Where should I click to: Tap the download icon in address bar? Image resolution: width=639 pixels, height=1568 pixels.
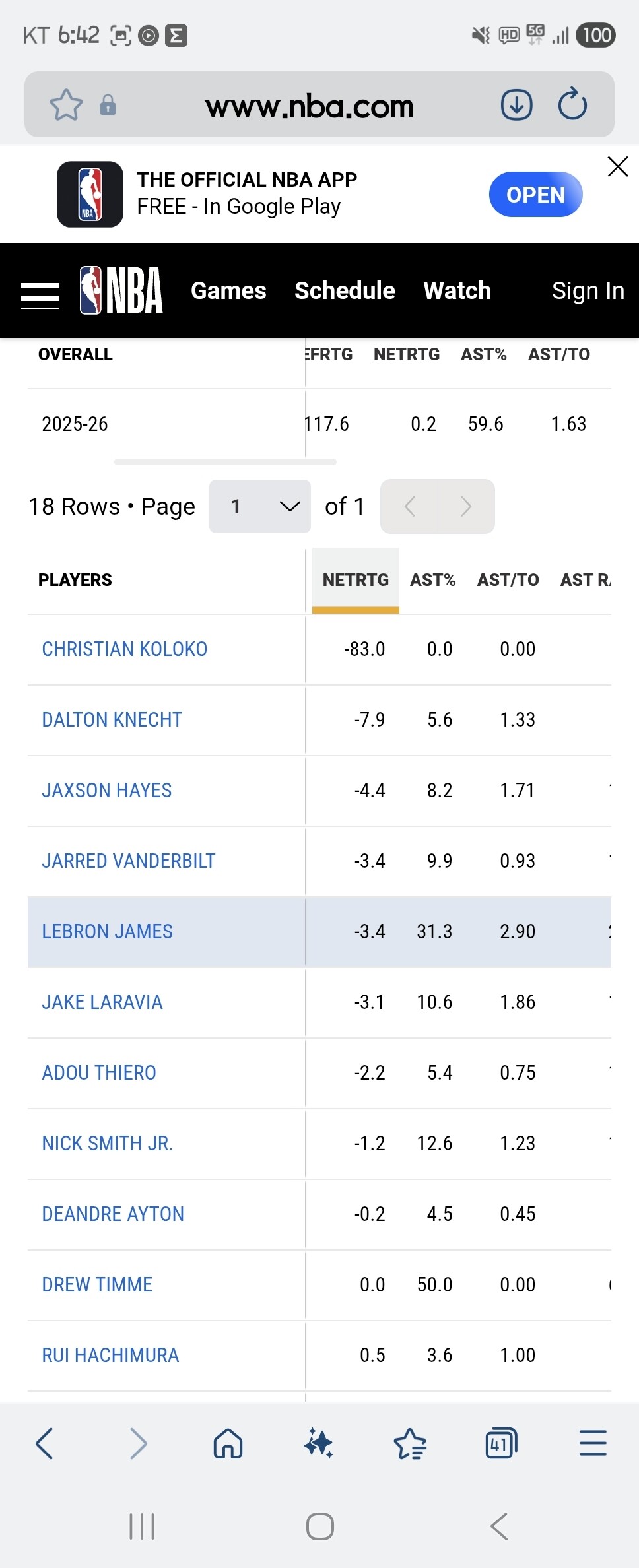(x=516, y=105)
